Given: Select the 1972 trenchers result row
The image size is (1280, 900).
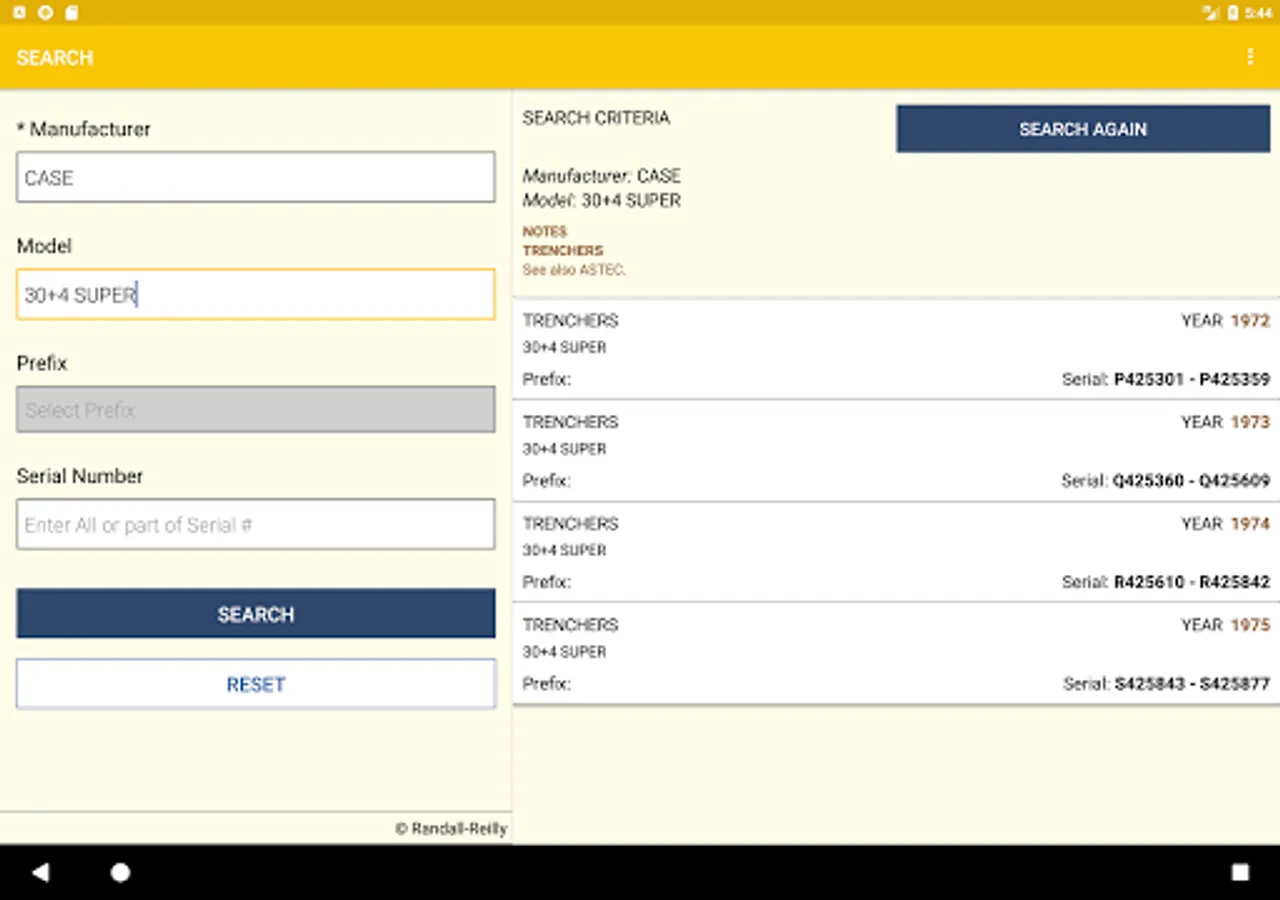Looking at the screenshot, I should click(x=896, y=349).
